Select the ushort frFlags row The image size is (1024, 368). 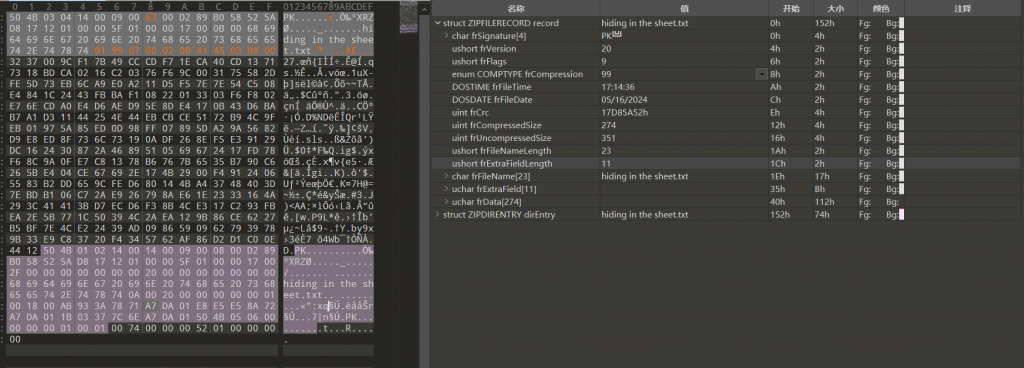click(726, 61)
